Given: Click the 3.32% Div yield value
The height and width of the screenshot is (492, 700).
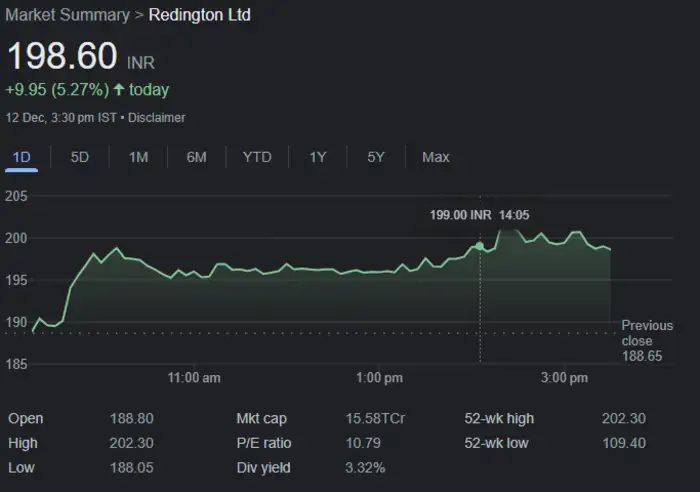Looking at the screenshot, I should [x=365, y=468].
